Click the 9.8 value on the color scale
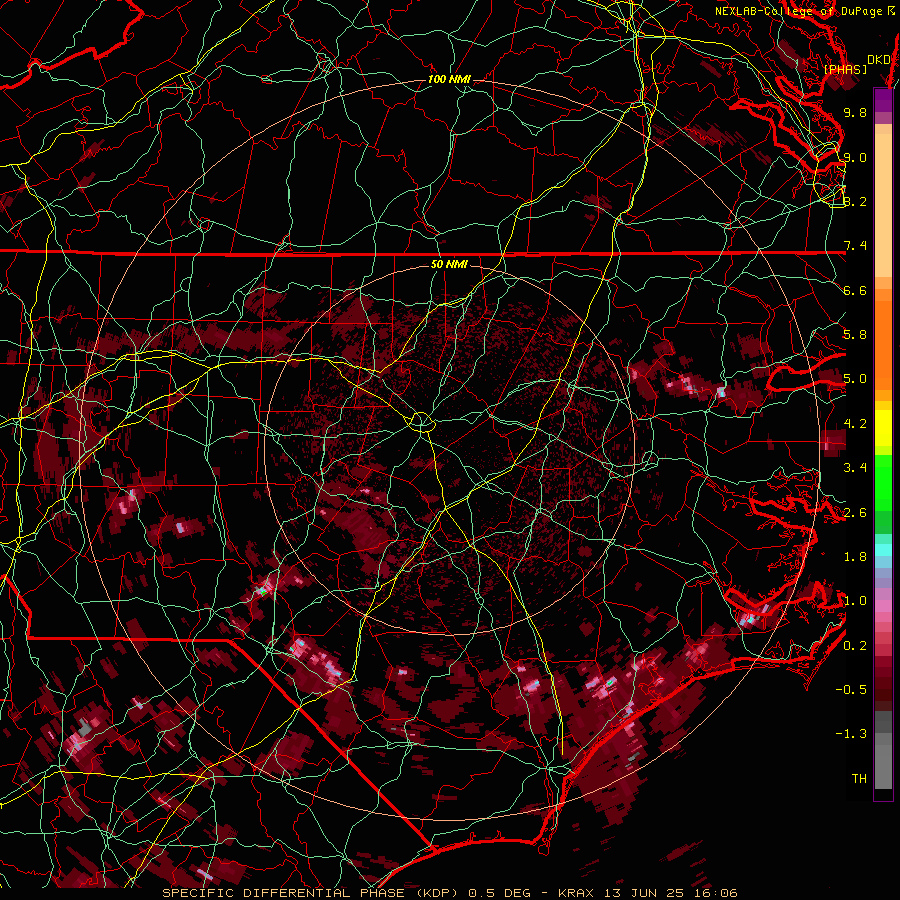 tap(855, 112)
